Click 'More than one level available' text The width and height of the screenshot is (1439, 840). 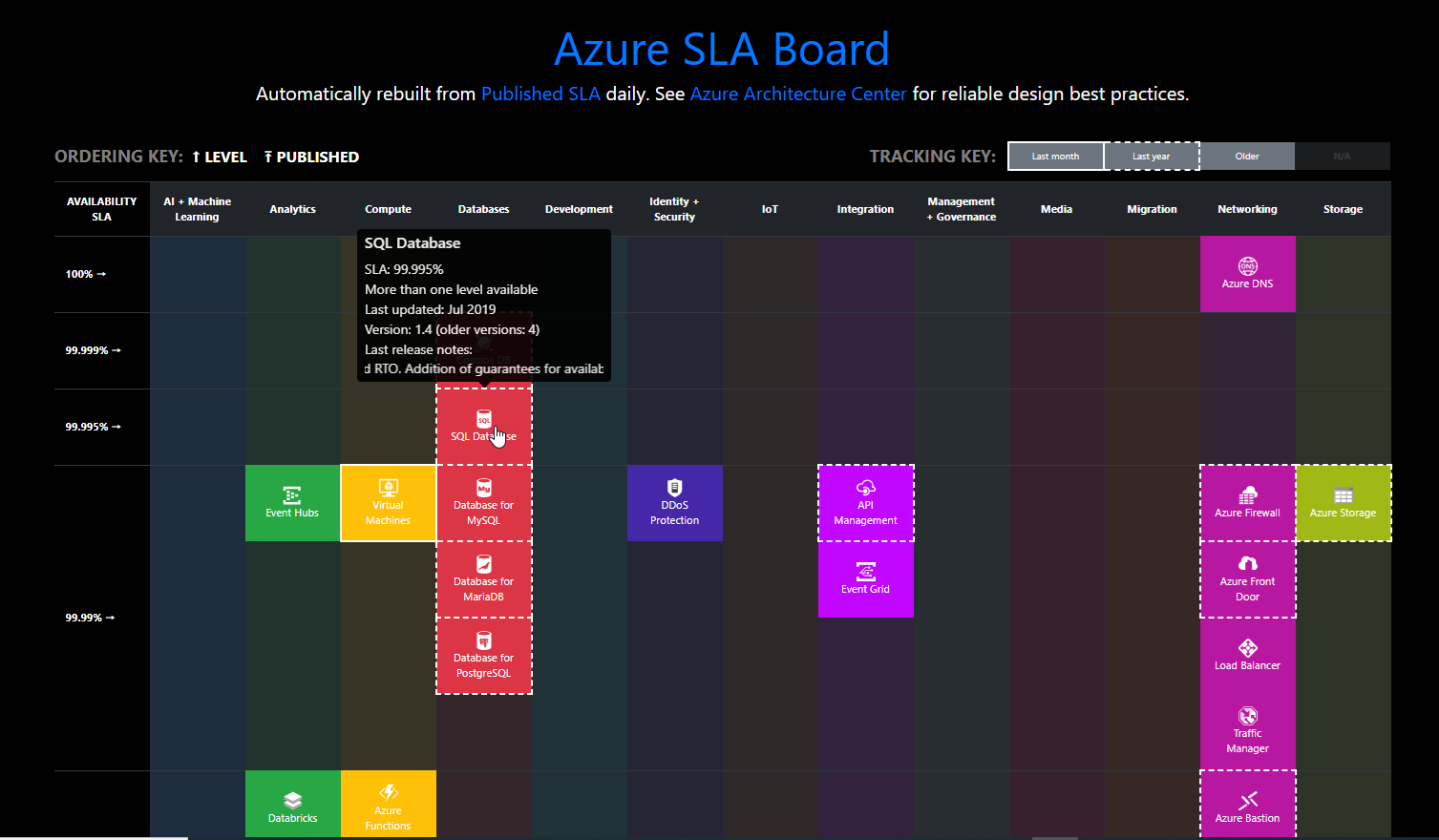coord(451,289)
